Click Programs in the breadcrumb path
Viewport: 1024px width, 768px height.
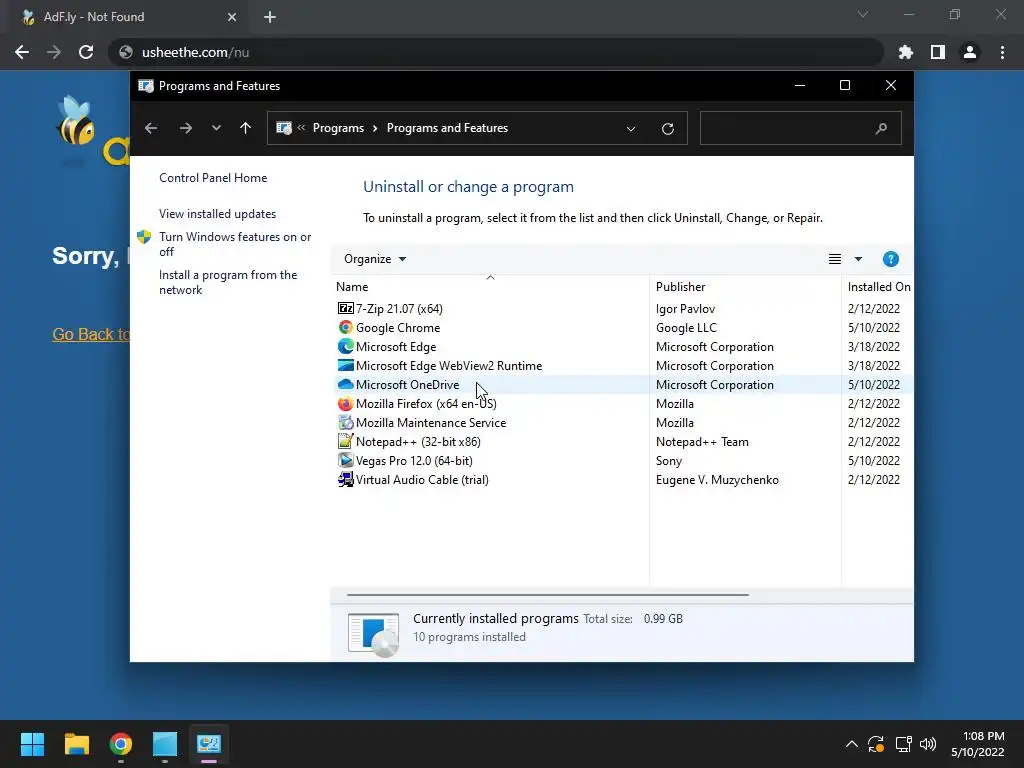[338, 128]
